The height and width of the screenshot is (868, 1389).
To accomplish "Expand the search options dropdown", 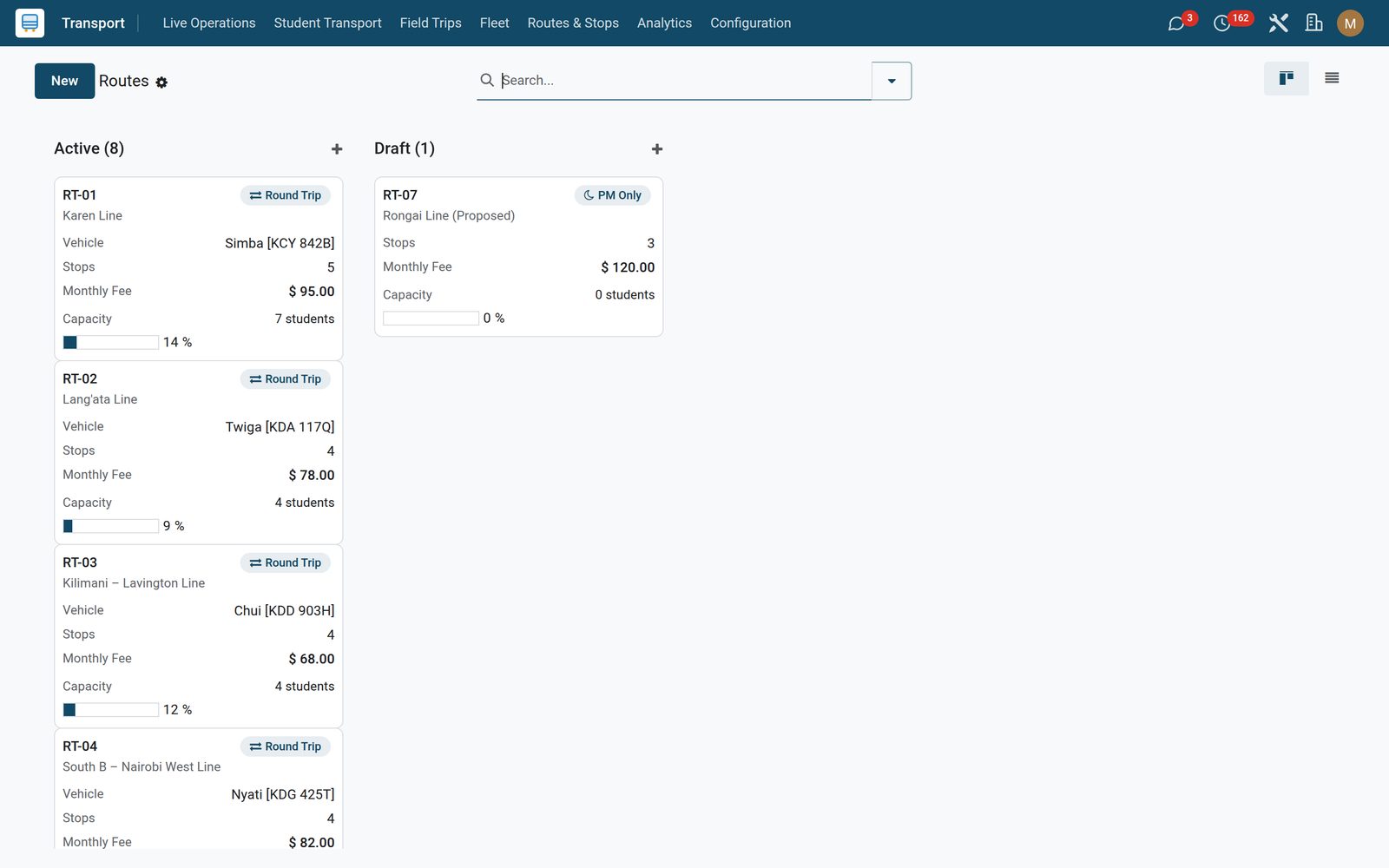I will tap(892, 81).
